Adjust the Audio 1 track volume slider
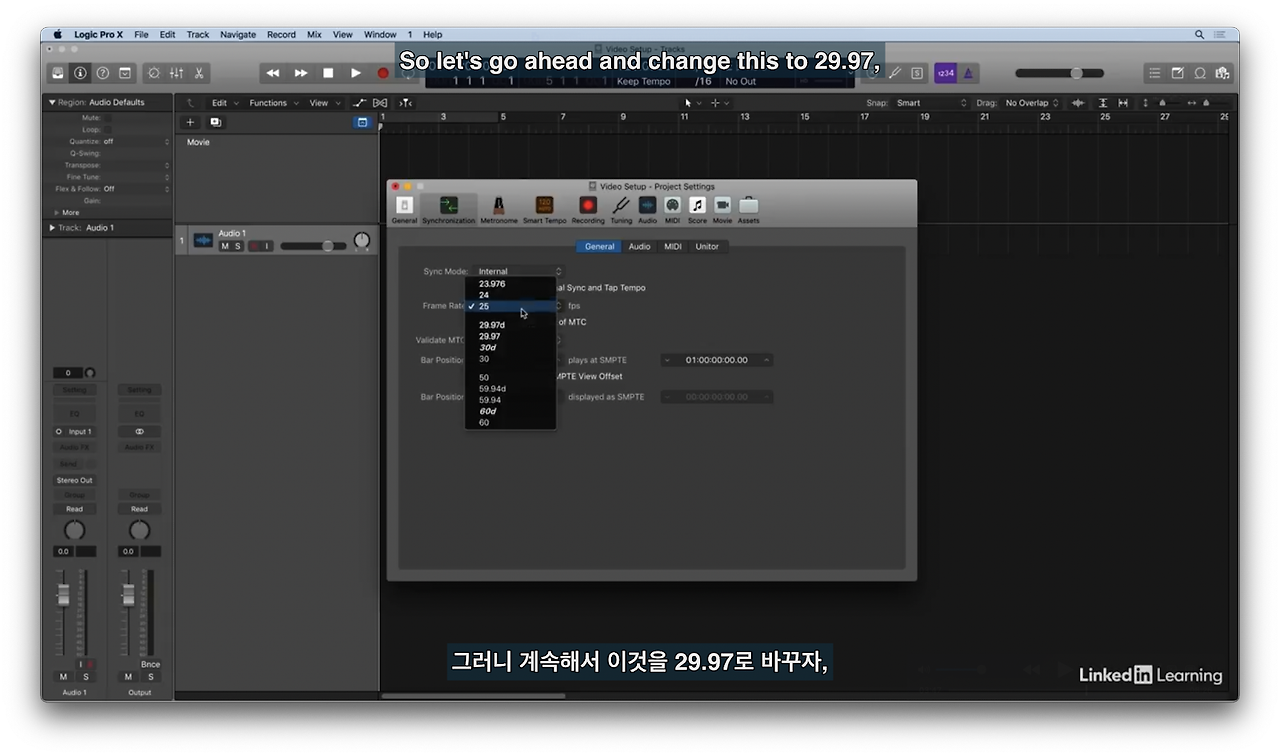Screen dimensions: 1280x756 (313, 246)
